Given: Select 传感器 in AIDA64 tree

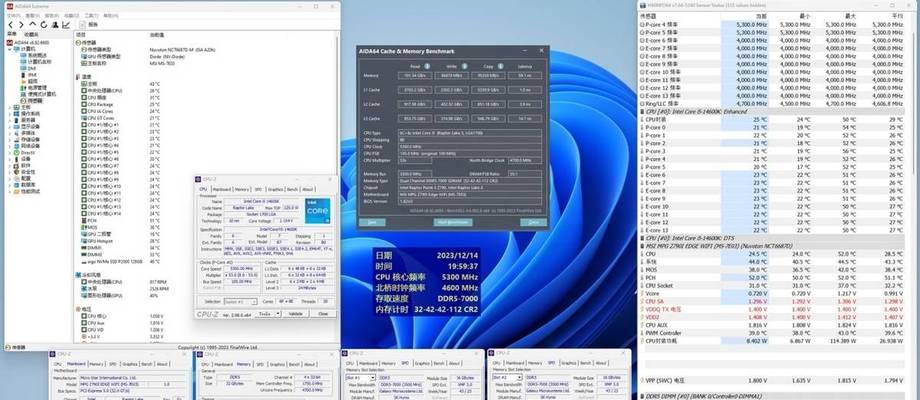Looking at the screenshot, I should [35, 101].
